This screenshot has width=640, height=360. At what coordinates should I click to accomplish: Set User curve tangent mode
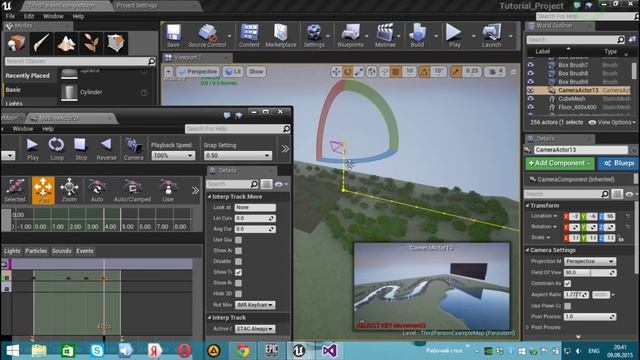(168, 190)
